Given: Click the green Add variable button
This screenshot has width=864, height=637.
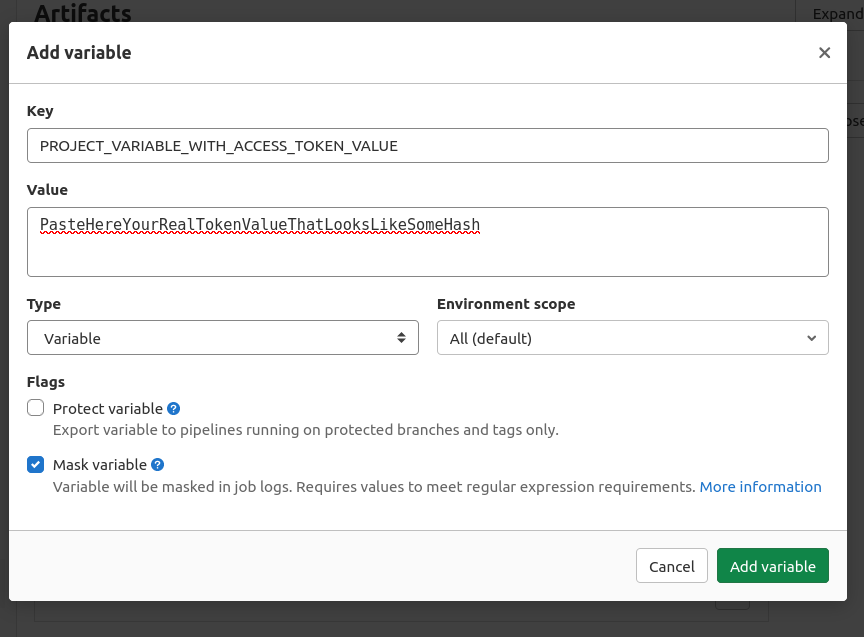Looking at the screenshot, I should (772, 566).
